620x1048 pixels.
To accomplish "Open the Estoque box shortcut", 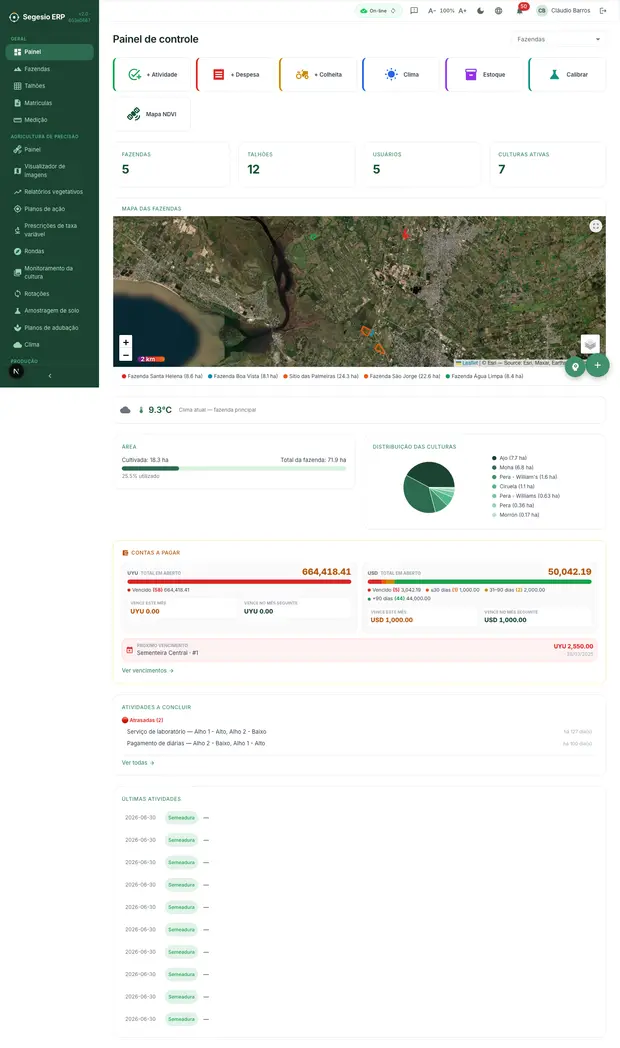I will (484, 75).
